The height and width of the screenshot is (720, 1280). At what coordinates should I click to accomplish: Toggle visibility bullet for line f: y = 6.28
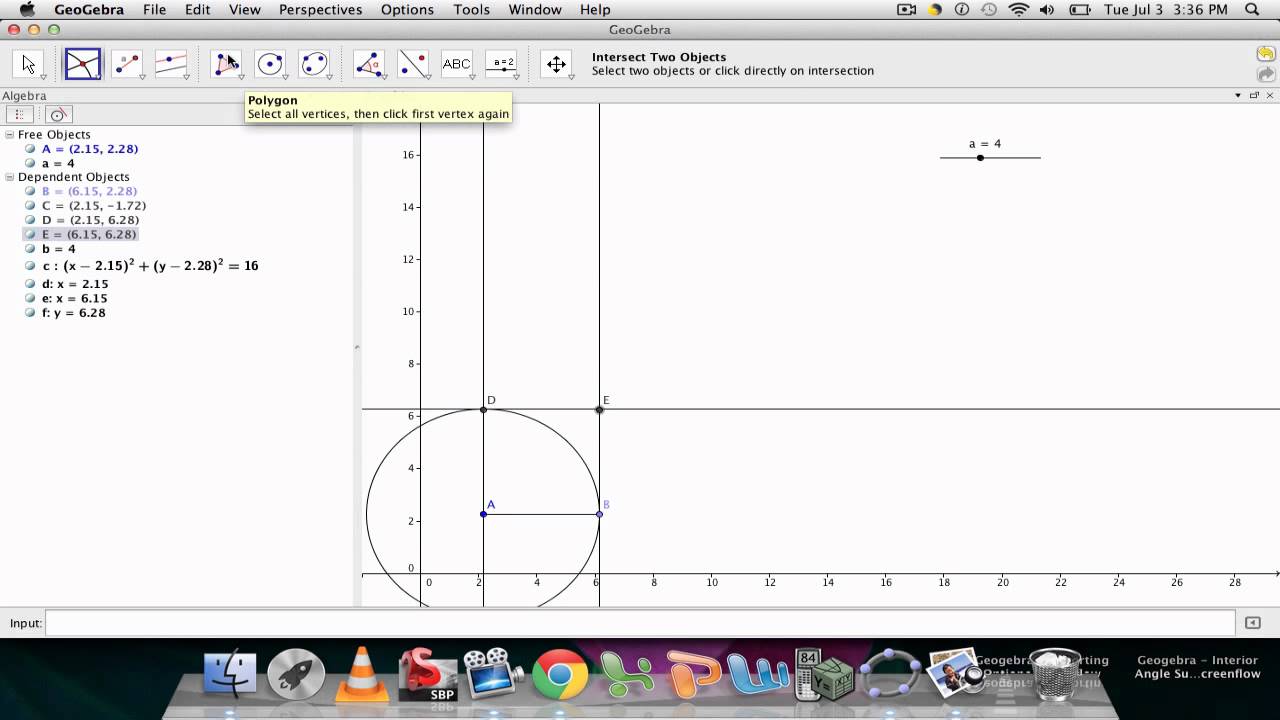[30, 313]
